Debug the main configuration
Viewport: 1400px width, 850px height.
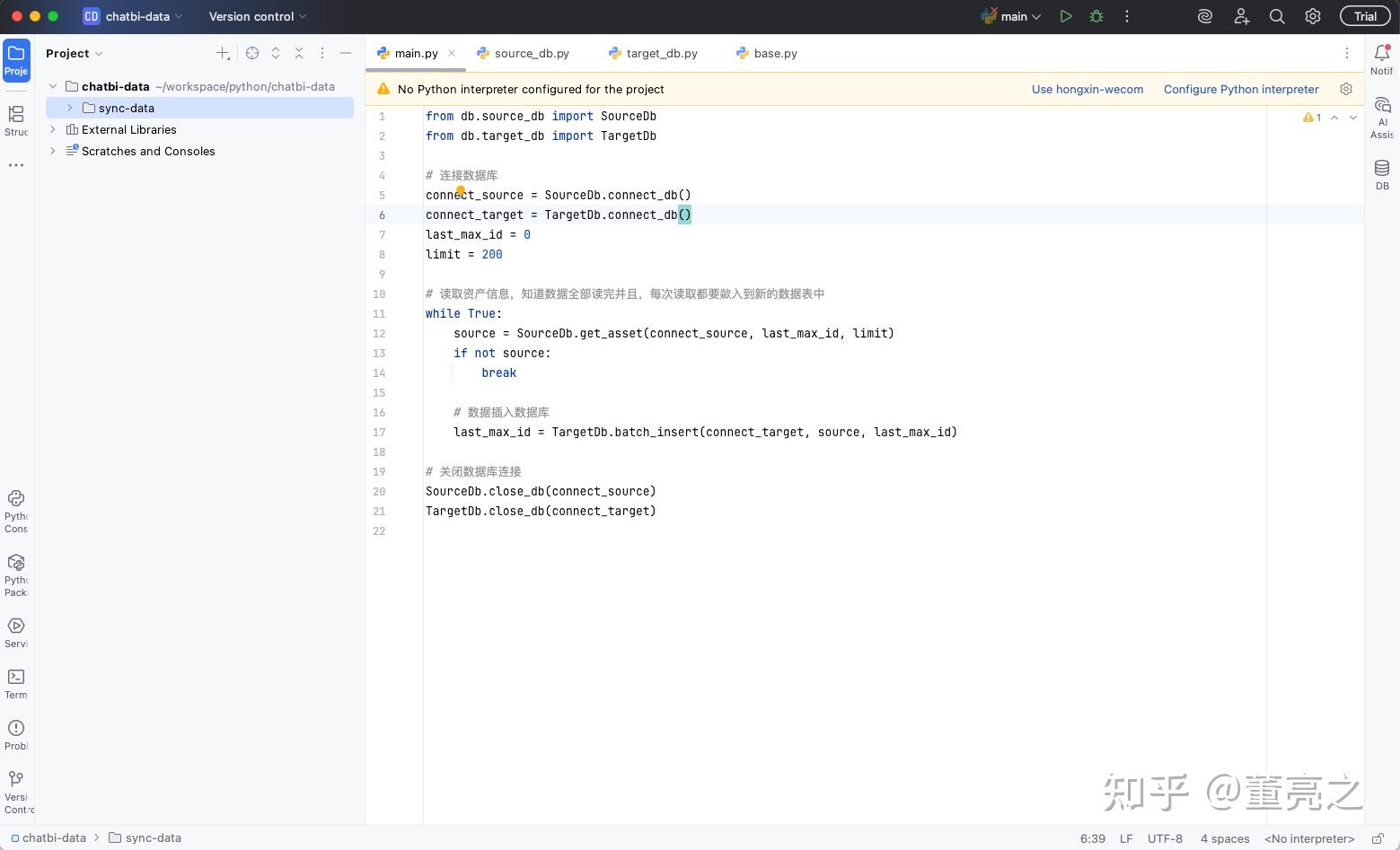coord(1096,16)
